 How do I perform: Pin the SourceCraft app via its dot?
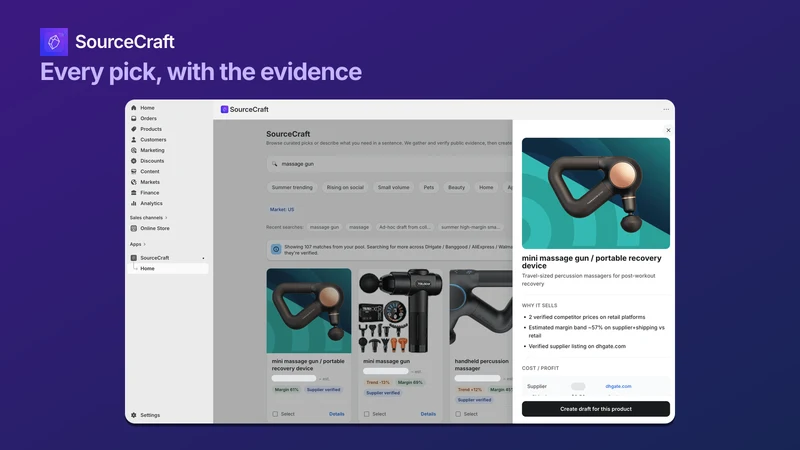(203, 258)
